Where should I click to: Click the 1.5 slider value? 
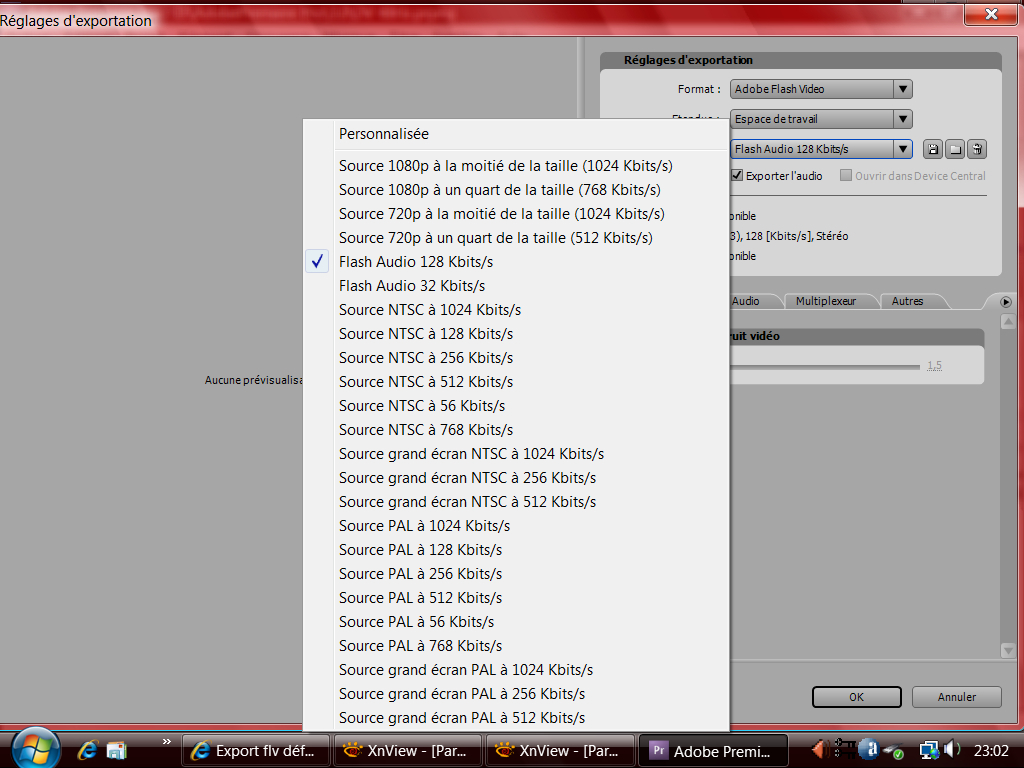[x=935, y=366]
